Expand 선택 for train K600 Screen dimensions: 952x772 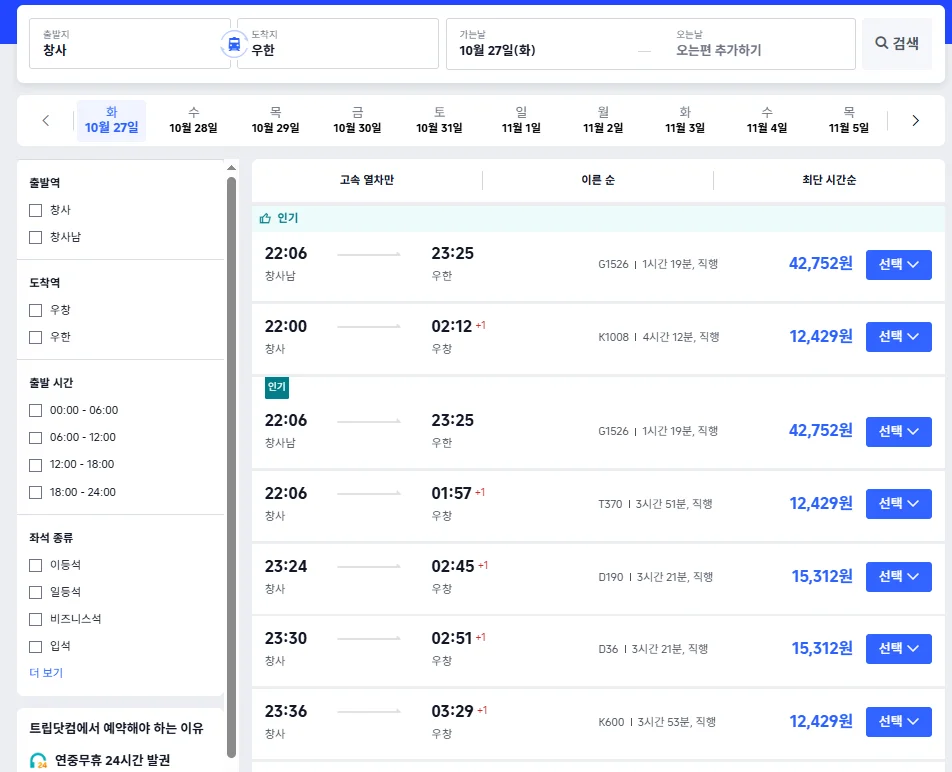(899, 722)
